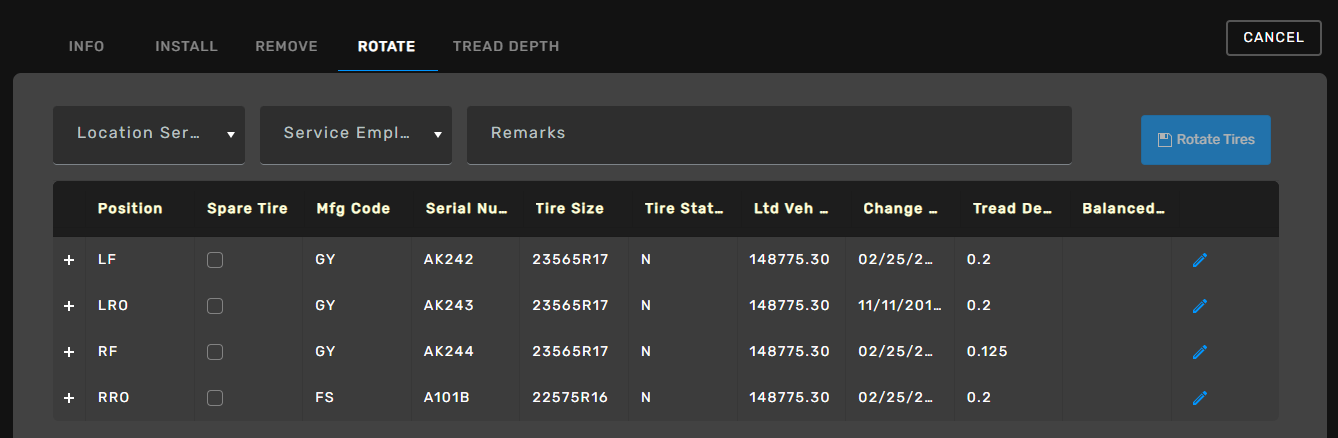Click into the Remarks text field
1338x438 pixels.
click(769, 134)
